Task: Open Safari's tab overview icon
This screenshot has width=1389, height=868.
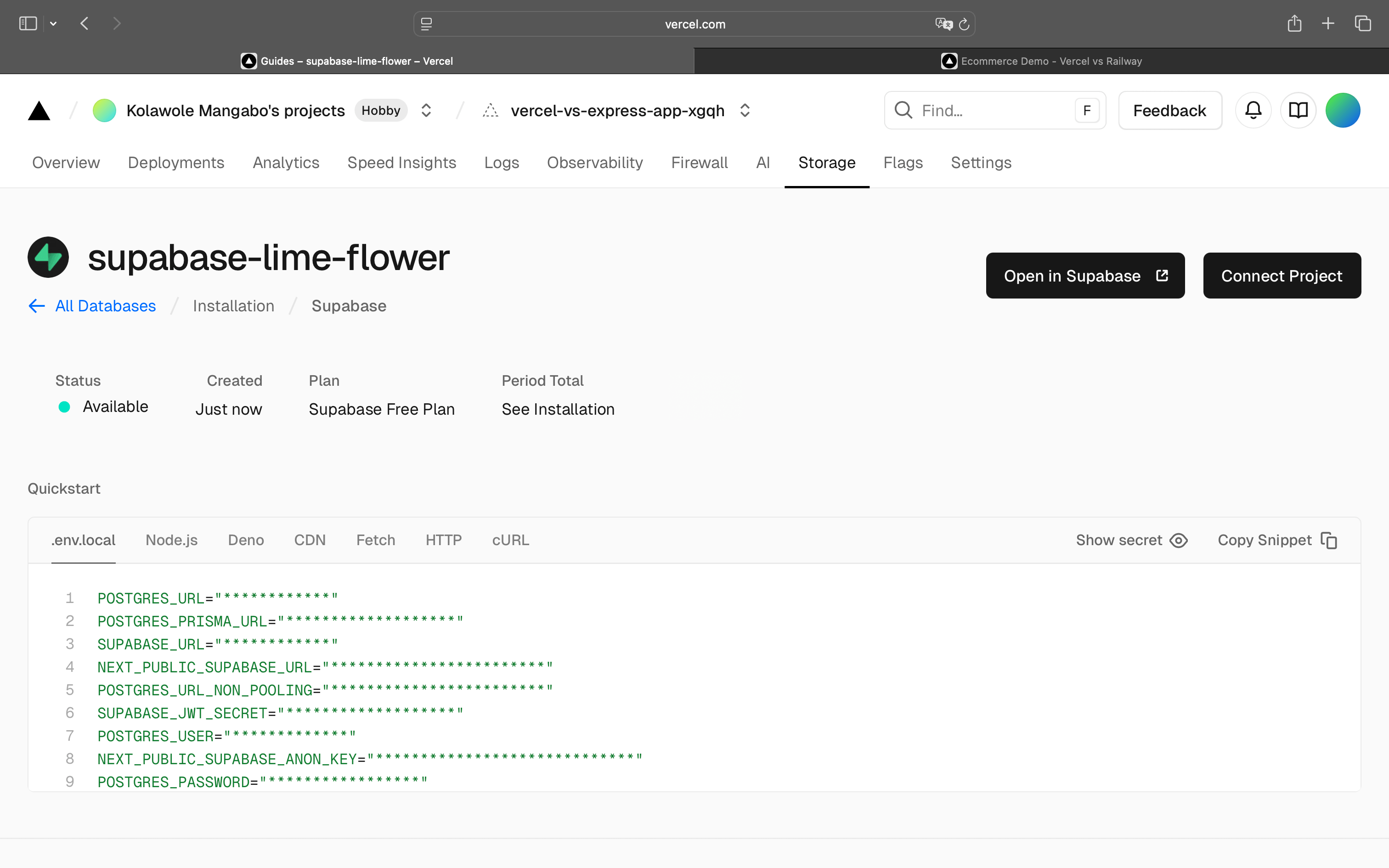Action: click(1363, 23)
